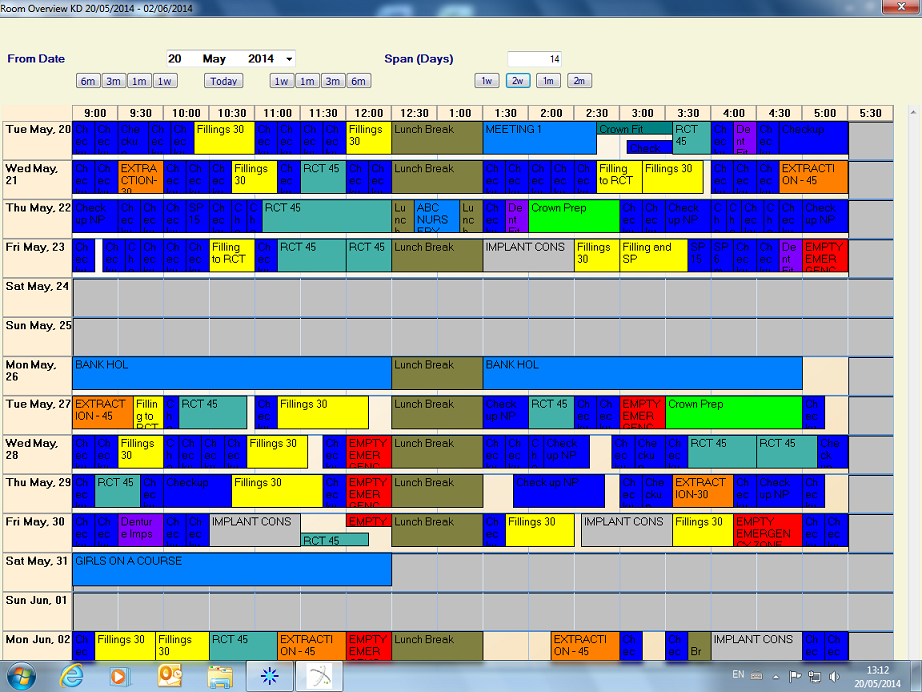
Task: Choose the 2m span preset
Action: click(x=579, y=80)
